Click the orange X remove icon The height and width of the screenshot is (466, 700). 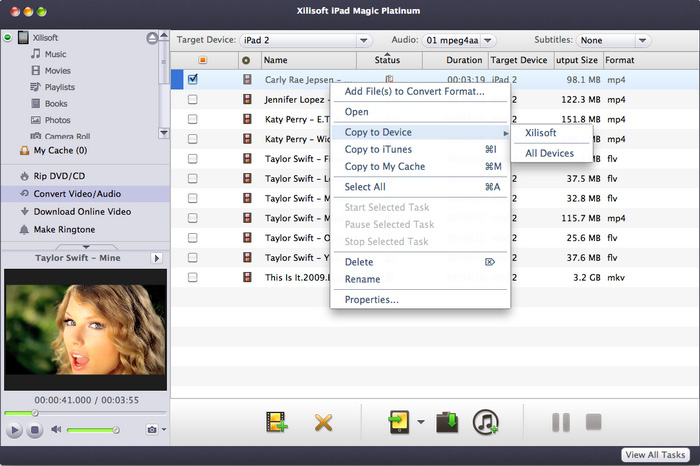click(323, 422)
